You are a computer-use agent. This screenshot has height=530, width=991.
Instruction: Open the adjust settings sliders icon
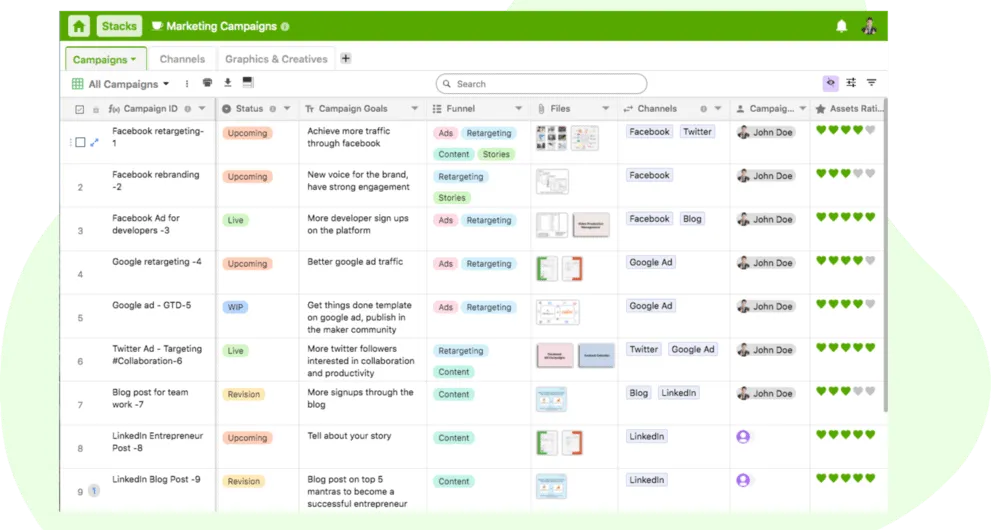coord(851,83)
